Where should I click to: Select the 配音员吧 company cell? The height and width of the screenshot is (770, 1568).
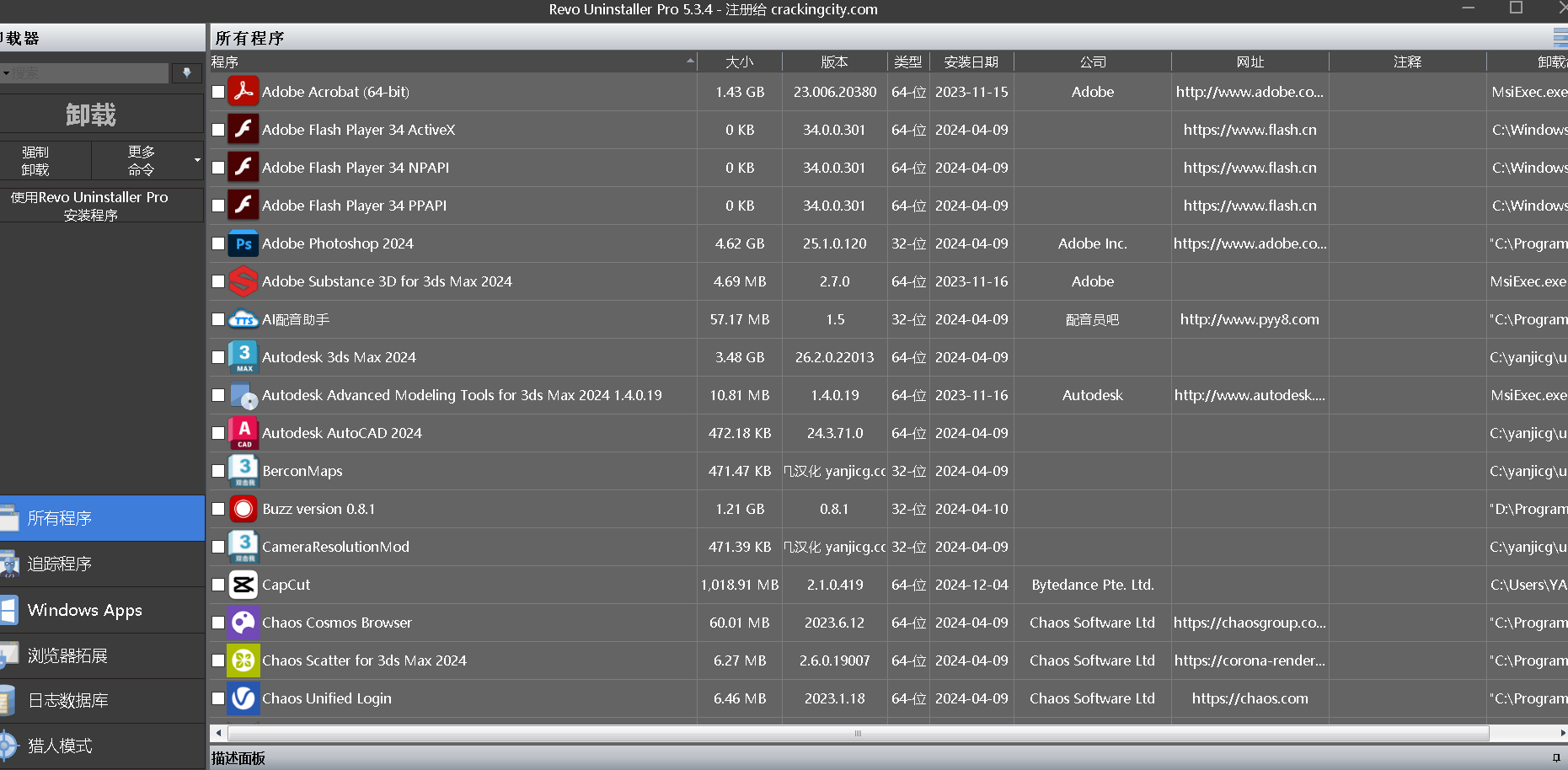[1093, 319]
